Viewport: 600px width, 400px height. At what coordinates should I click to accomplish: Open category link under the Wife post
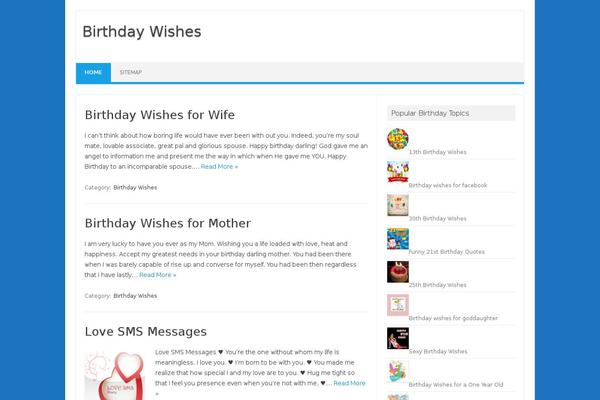[135, 188]
